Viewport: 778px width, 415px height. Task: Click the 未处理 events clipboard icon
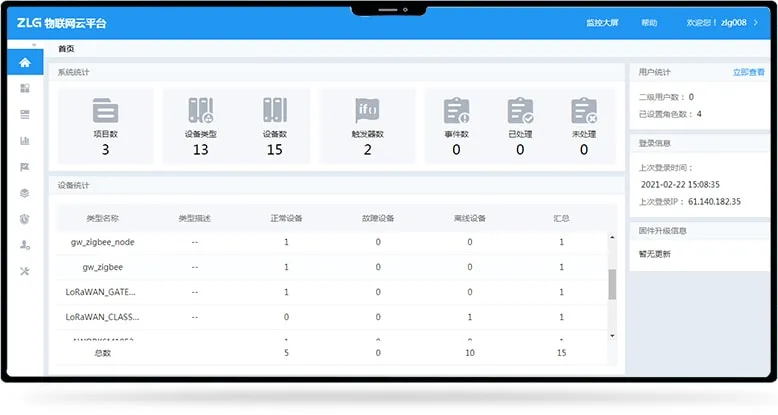pos(584,110)
